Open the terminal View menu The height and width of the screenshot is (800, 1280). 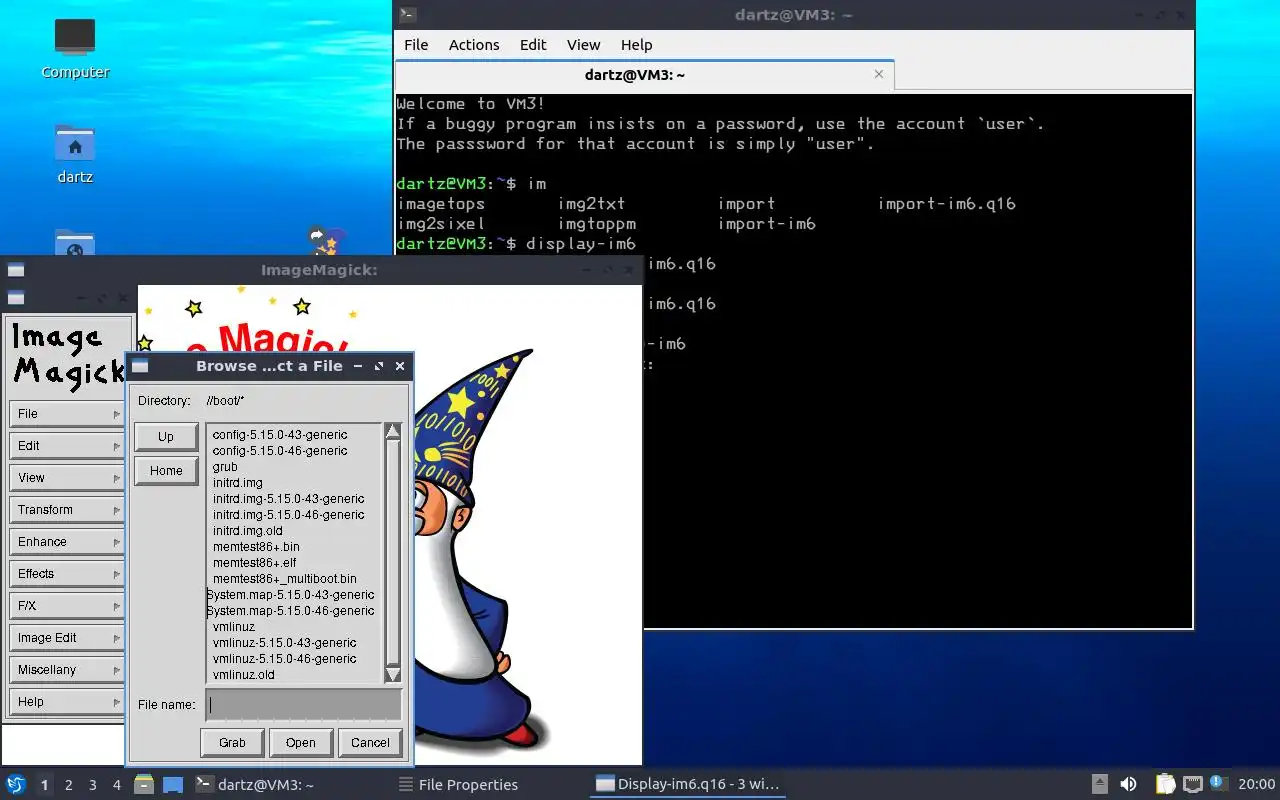click(x=584, y=45)
